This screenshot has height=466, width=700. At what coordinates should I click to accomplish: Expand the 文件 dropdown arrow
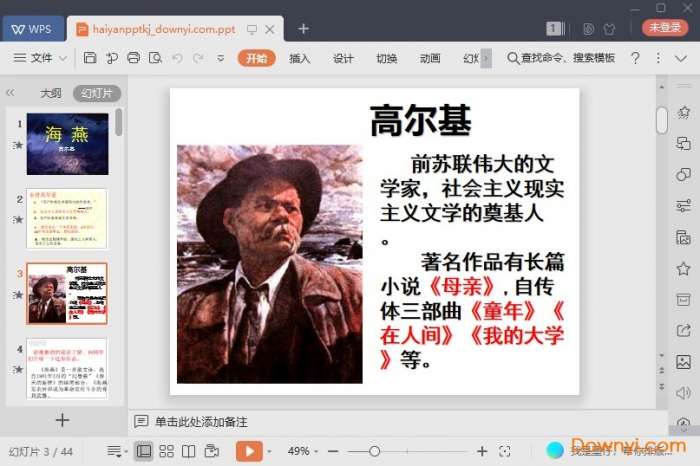(x=63, y=58)
